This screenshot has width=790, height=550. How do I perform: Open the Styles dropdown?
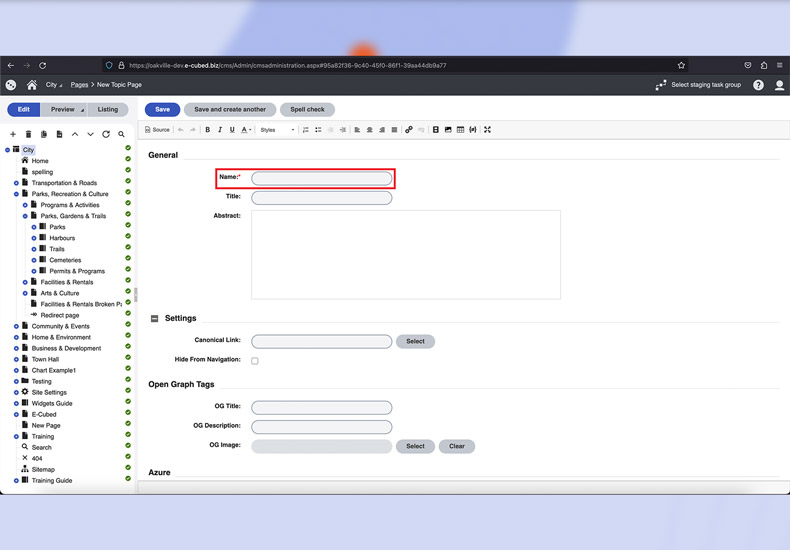[277, 130]
